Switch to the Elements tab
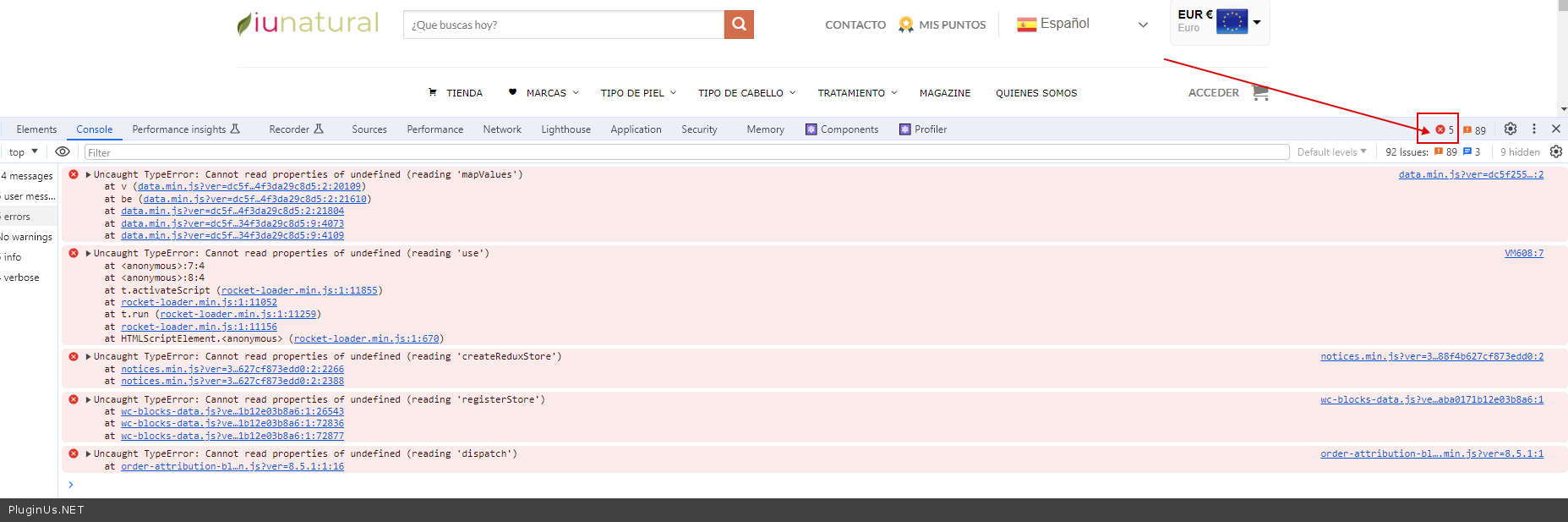1568x522 pixels. coord(36,129)
